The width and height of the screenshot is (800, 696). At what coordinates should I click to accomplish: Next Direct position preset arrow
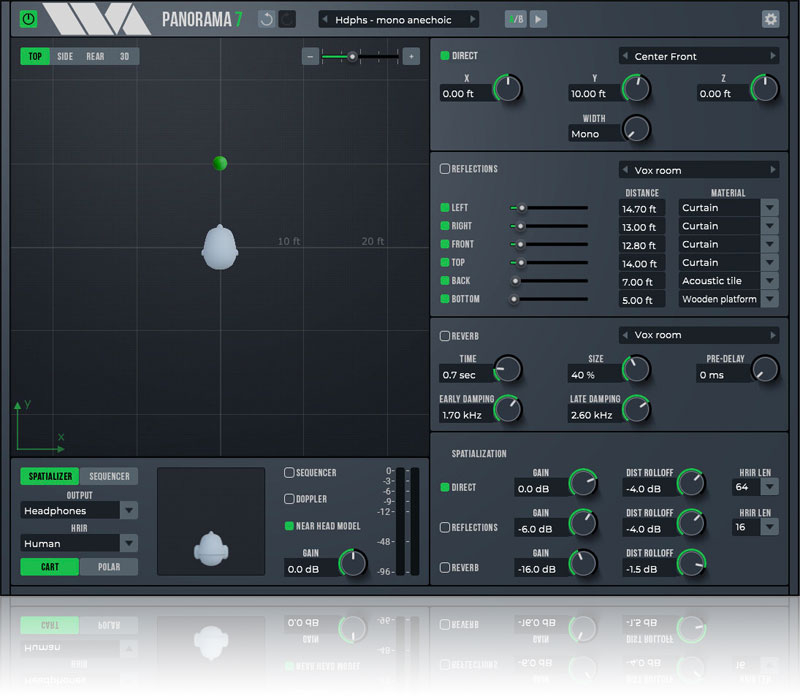coord(773,56)
